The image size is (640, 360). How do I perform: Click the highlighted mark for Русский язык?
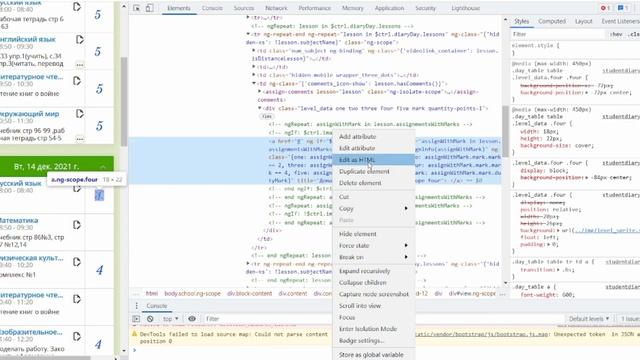99,196
